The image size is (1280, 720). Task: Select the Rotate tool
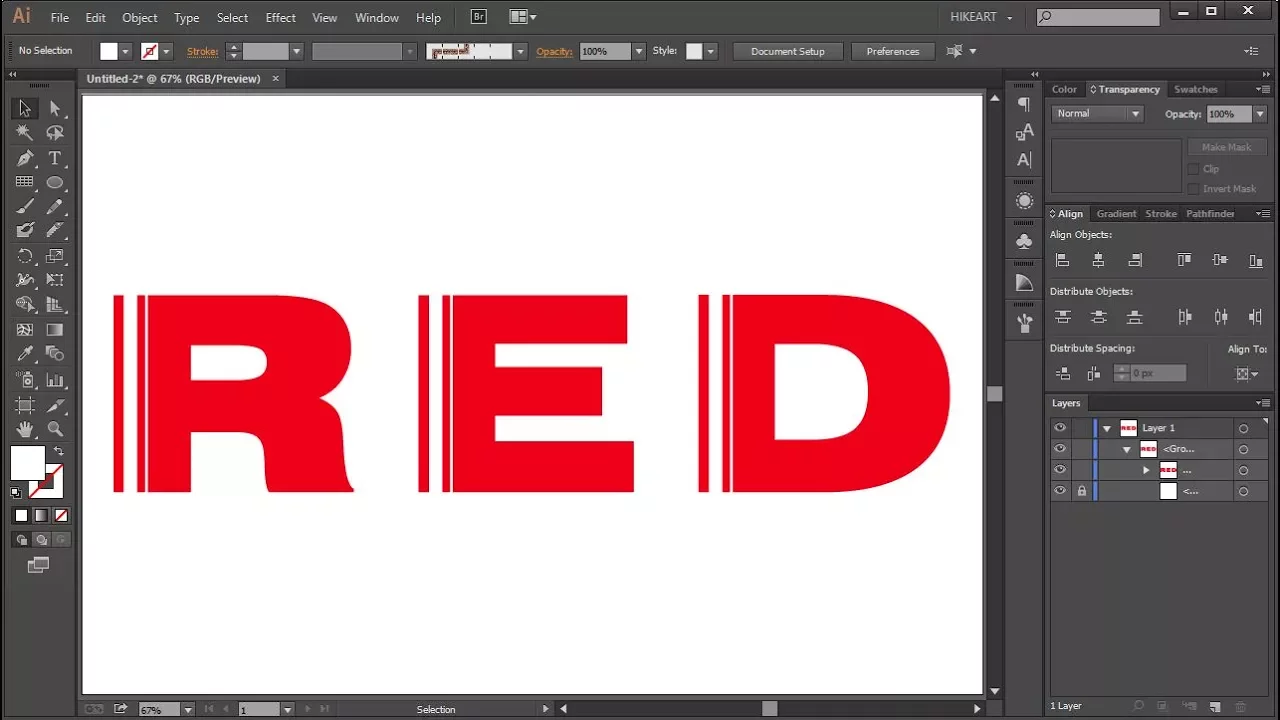click(x=25, y=256)
